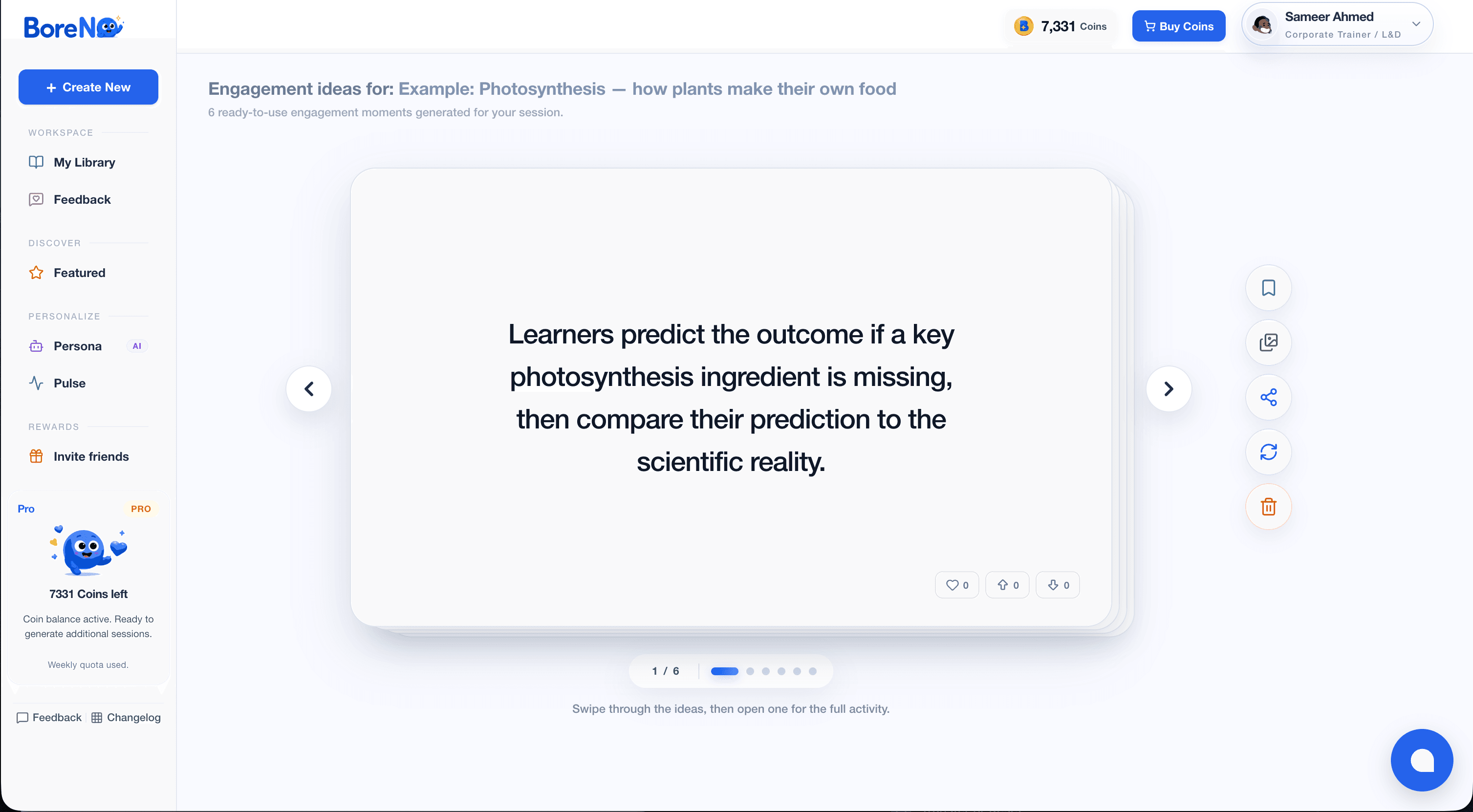The width and height of the screenshot is (1473, 812).
Task: Click the Pulse activity icon
Action: pos(36,383)
